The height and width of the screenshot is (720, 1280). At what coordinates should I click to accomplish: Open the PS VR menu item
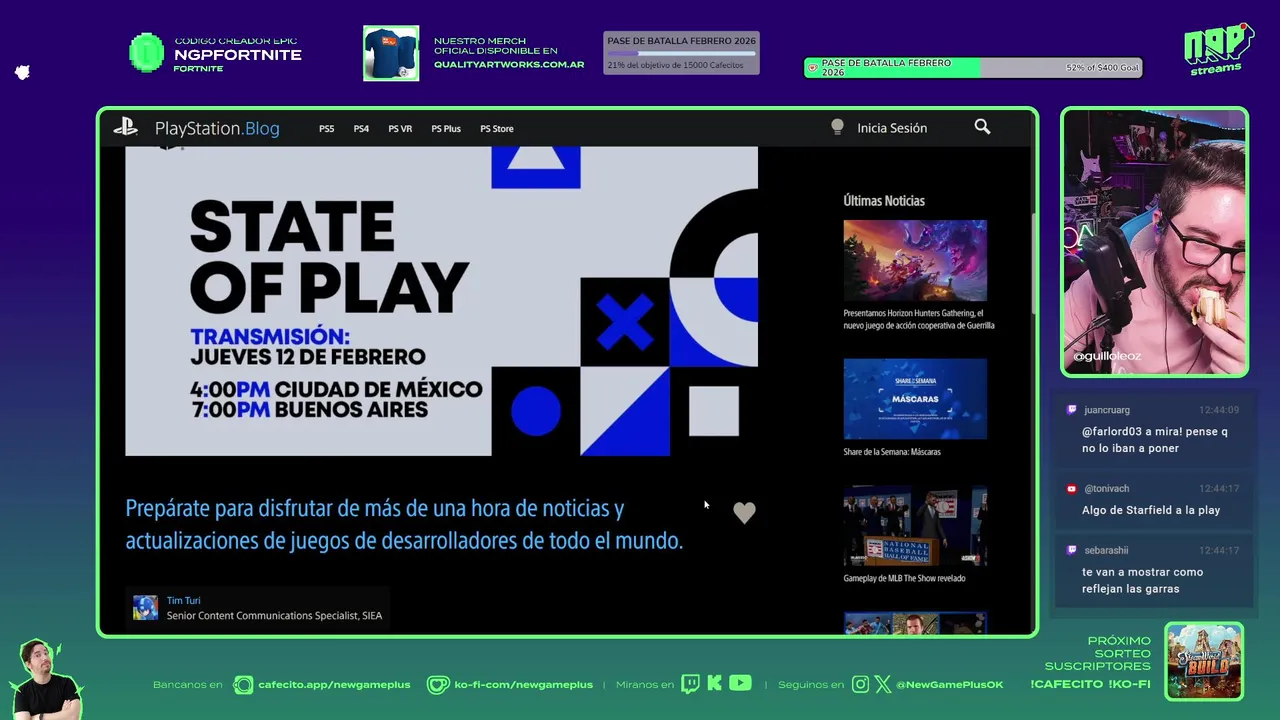[400, 129]
